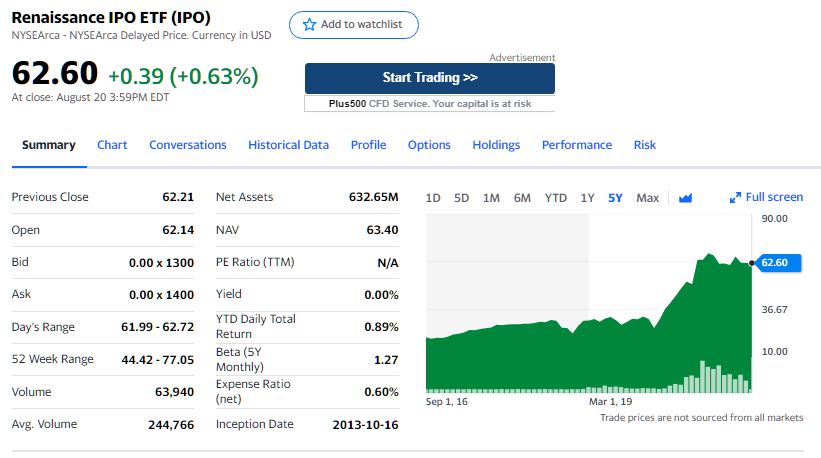Viewport: 821px width, 458px height.
Task: Switch to the Performance tab
Action: click(x=577, y=145)
